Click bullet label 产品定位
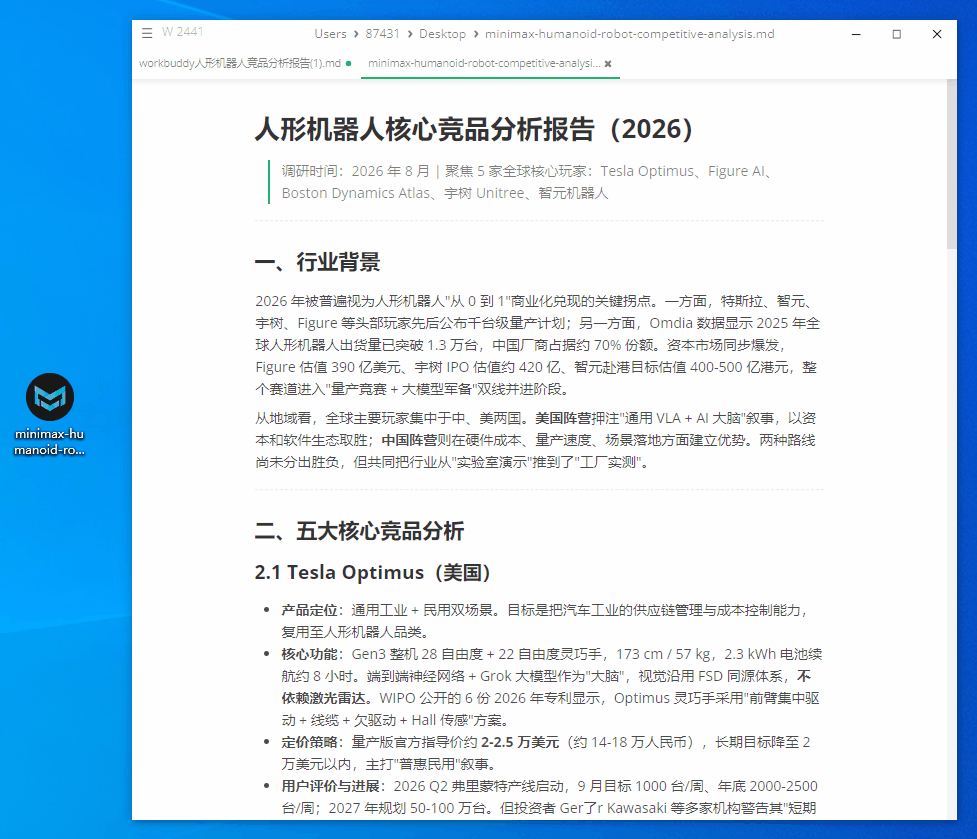 (x=309, y=610)
